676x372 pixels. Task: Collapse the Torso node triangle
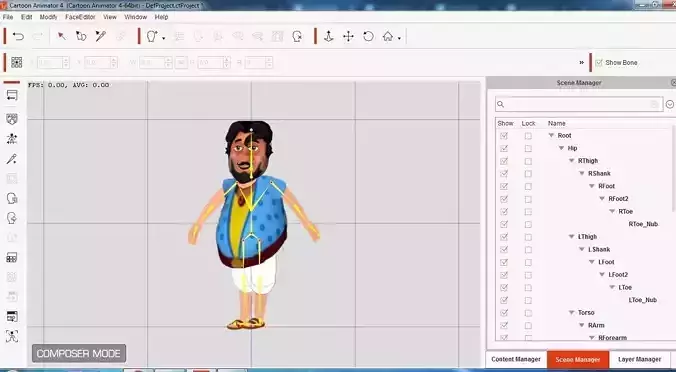pyautogui.click(x=572, y=313)
